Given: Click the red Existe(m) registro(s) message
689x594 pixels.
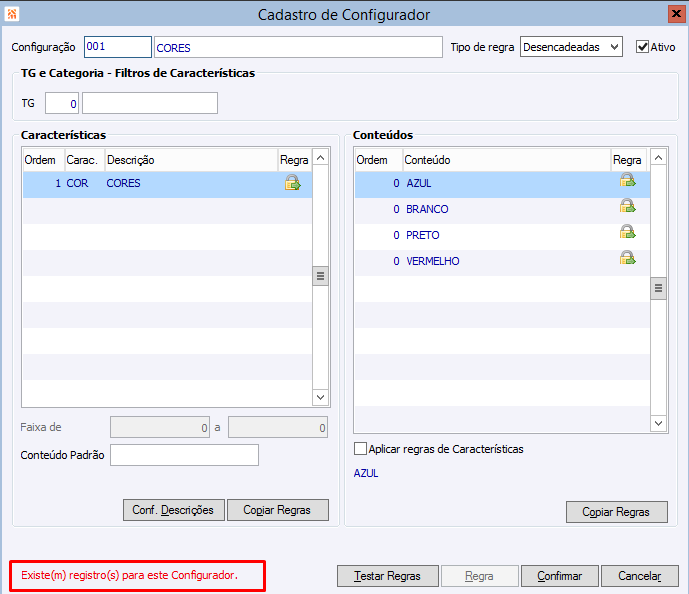Looking at the screenshot, I should coord(130,575).
